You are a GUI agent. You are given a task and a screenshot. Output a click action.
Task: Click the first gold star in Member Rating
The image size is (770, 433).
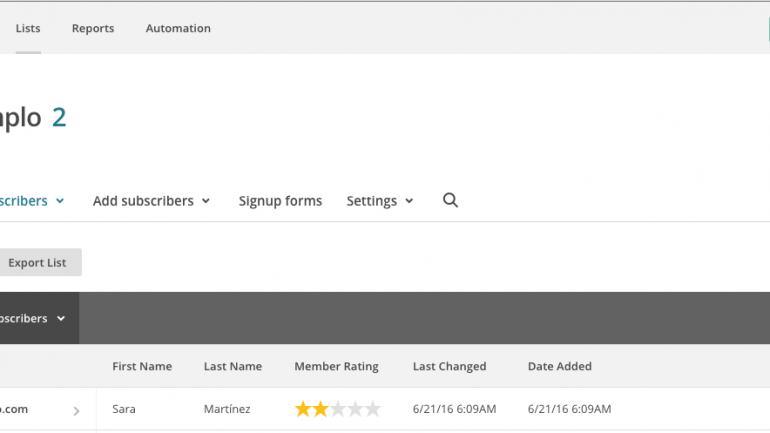(303, 408)
